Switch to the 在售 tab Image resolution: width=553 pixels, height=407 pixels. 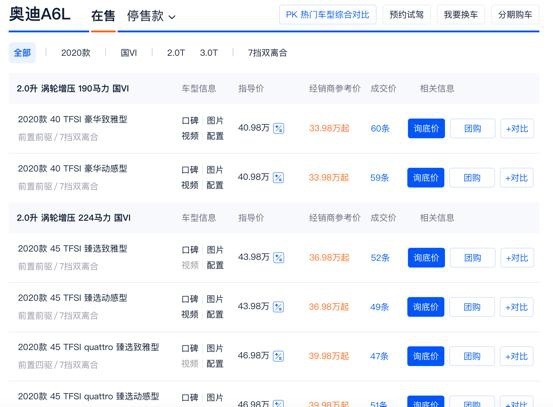tap(103, 16)
